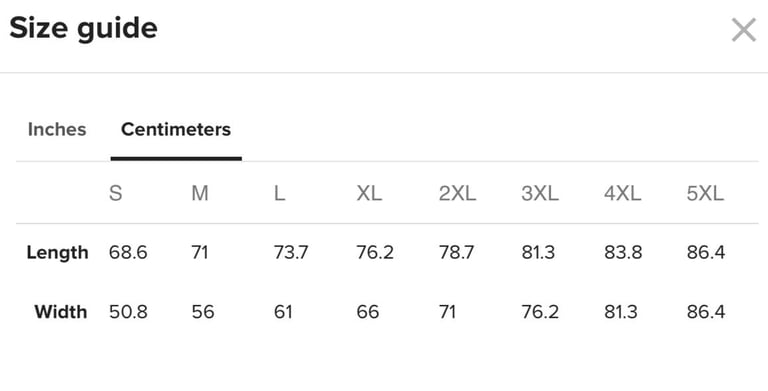Click the Width row label
This screenshot has height=391, width=768.
(61, 312)
